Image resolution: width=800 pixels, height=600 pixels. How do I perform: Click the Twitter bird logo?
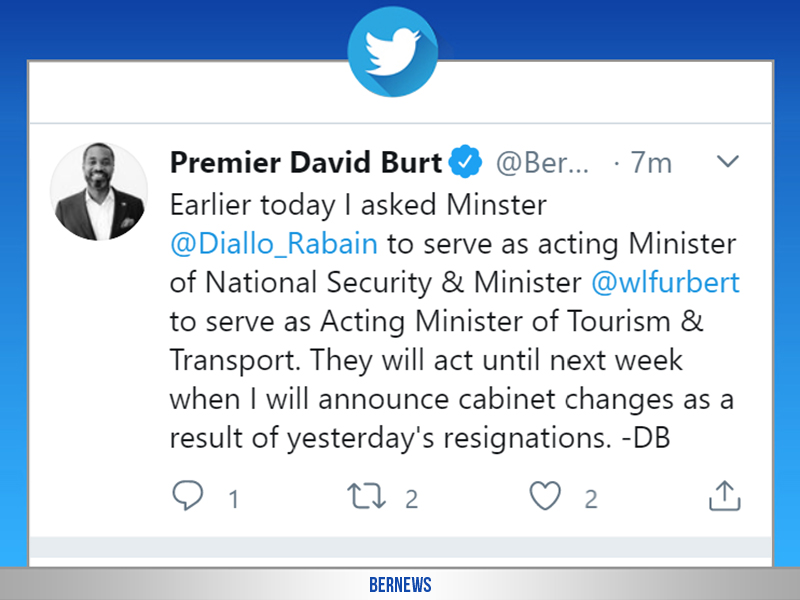pyautogui.click(x=399, y=49)
